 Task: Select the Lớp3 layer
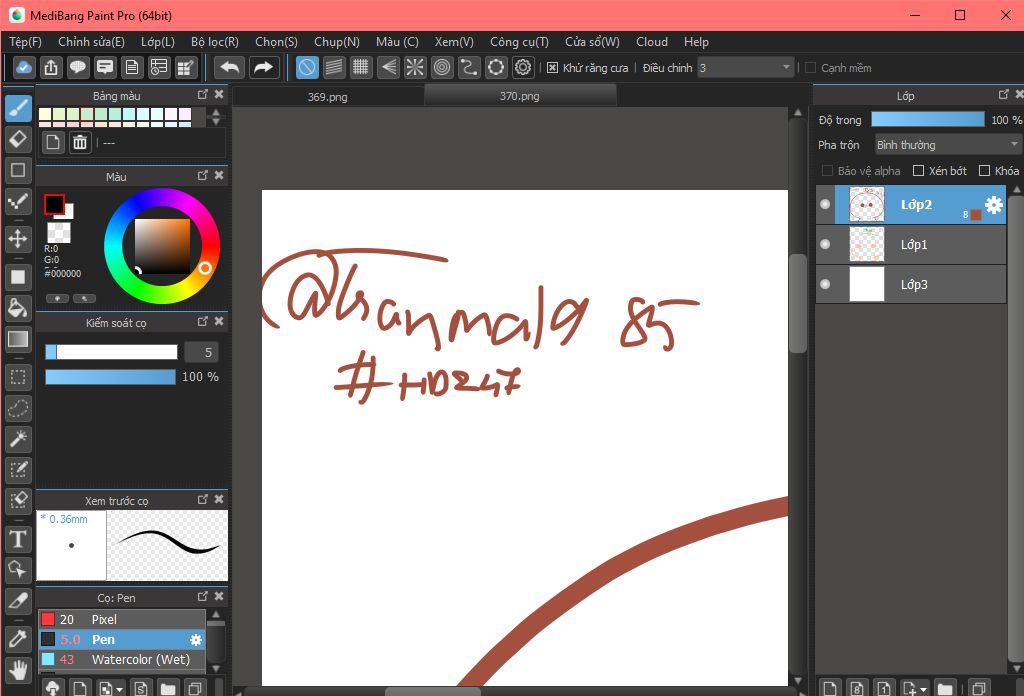(x=911, y=285)
